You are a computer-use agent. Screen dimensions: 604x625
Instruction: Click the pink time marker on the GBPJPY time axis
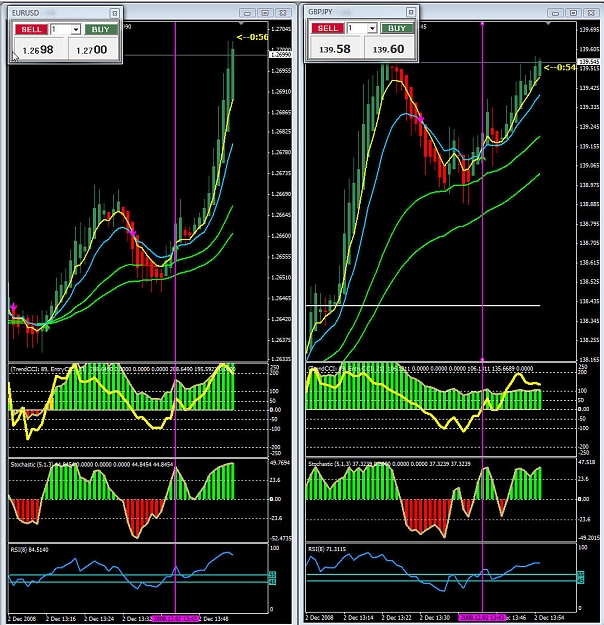pyautogui.click(x=482, y=617)
